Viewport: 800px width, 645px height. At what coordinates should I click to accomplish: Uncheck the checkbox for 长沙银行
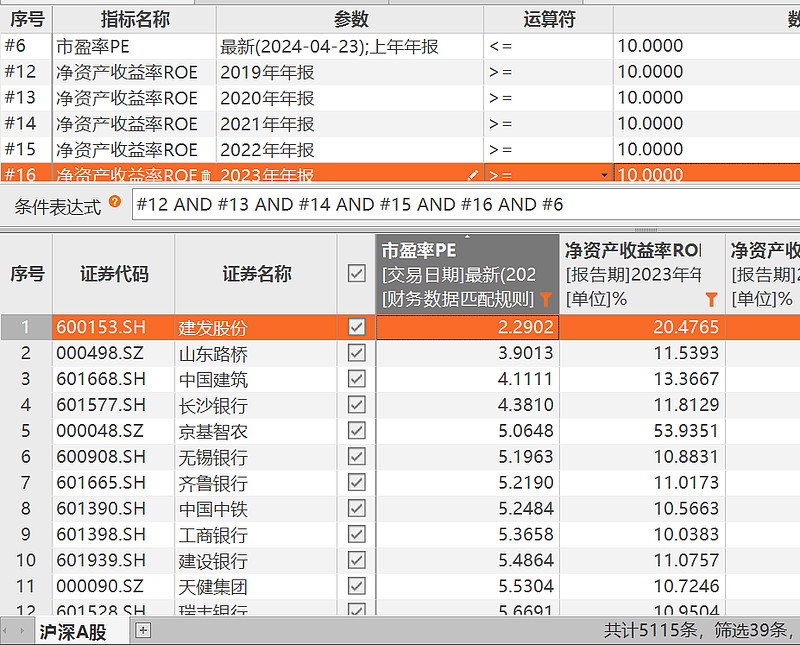point(357,405)
